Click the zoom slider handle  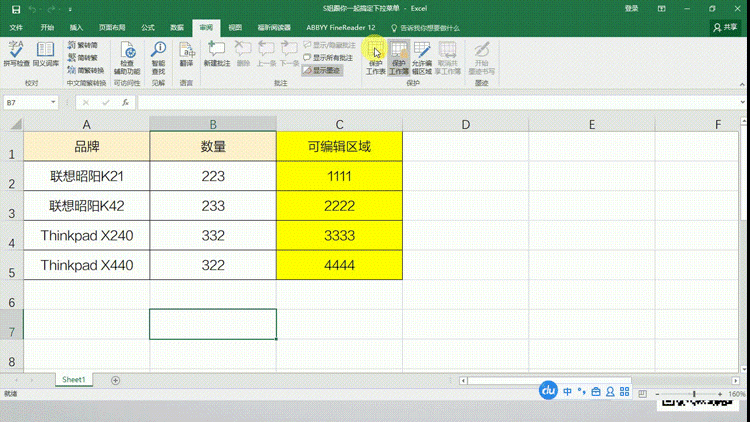click(694, 394)
